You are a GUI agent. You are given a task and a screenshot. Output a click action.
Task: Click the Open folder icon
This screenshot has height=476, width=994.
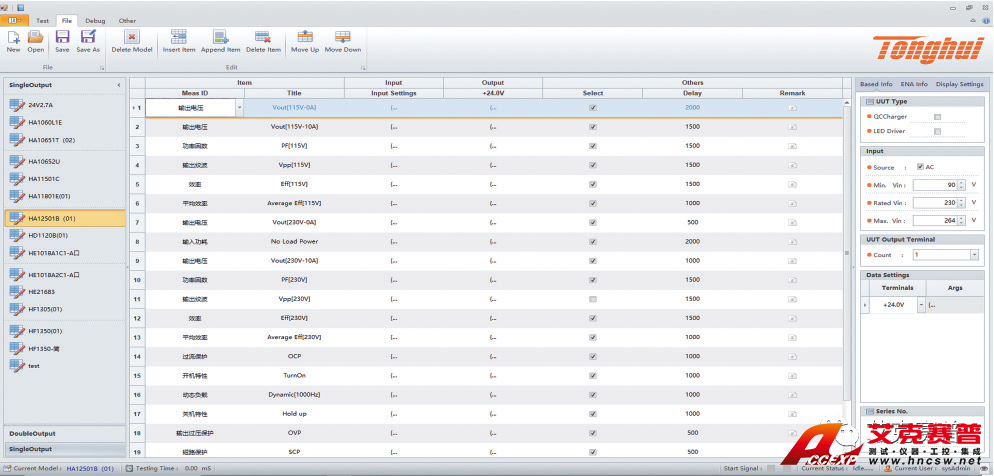[x=36, y=36]
